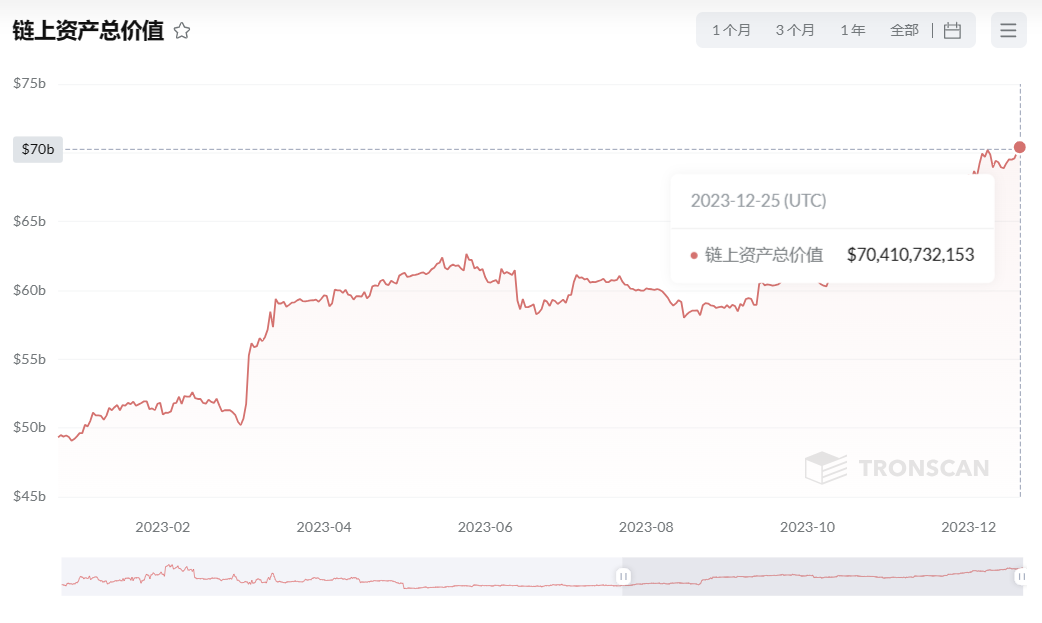Click the right handle of the range slider
Viewport: 1042px width, 623px height.
click(x=1021, y=576)
